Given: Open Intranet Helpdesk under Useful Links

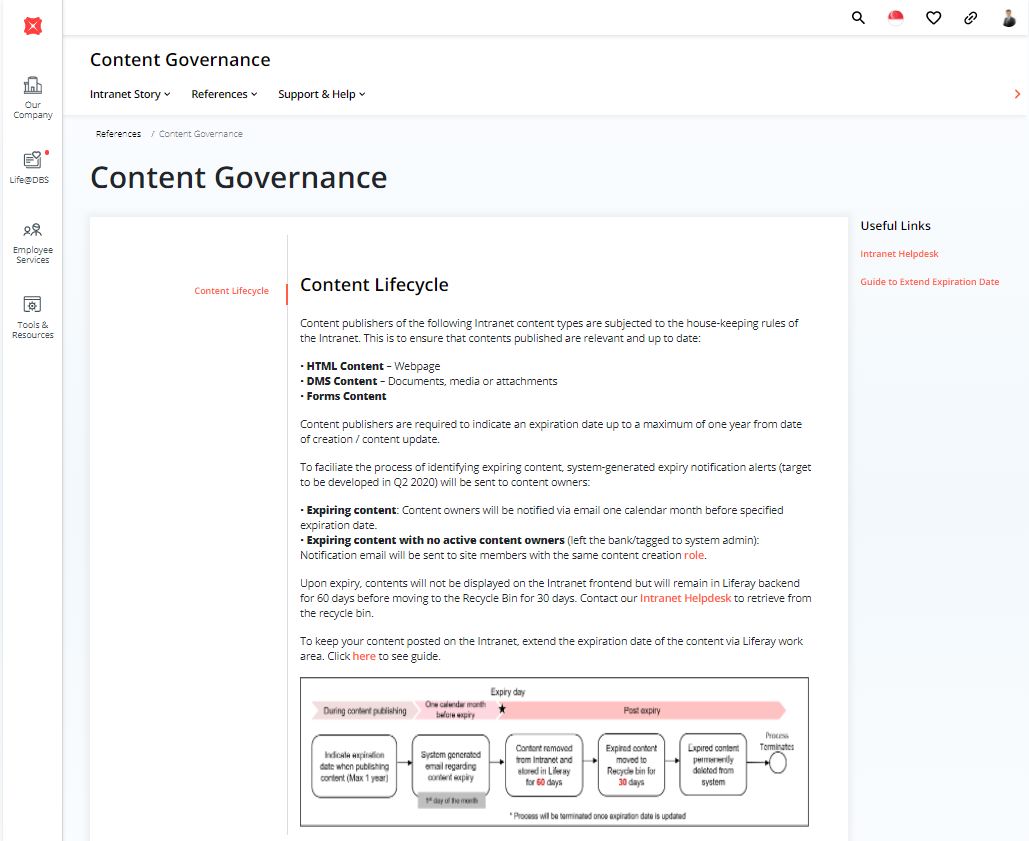Looking at the screenshot, I should [899, 254].
